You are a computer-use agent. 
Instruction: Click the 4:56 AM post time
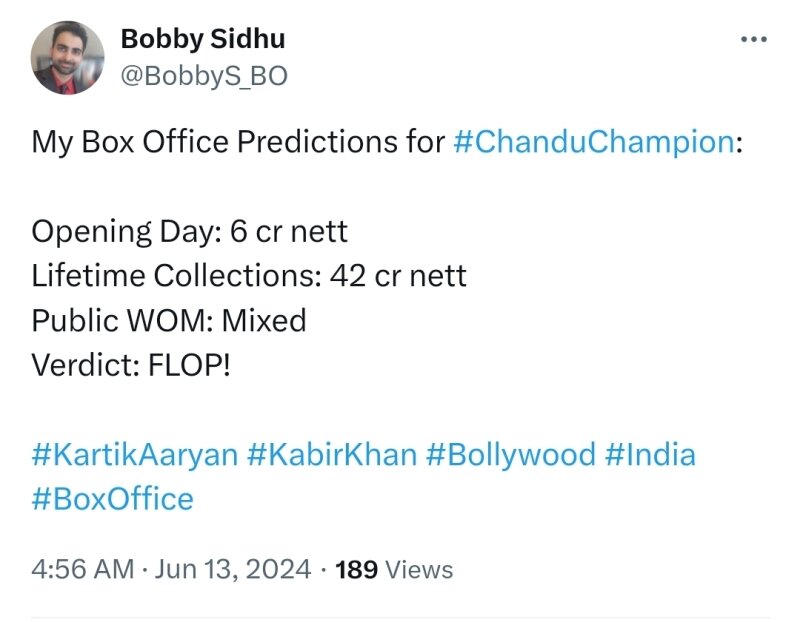(82, 570)
